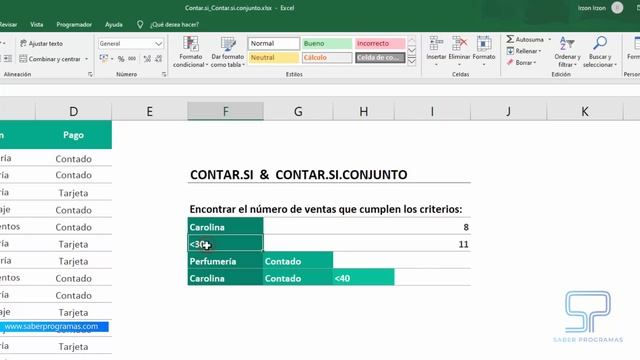Open the Número dialog launcher
This screenshot has height=360, width=640.
[x=164, y=74]
